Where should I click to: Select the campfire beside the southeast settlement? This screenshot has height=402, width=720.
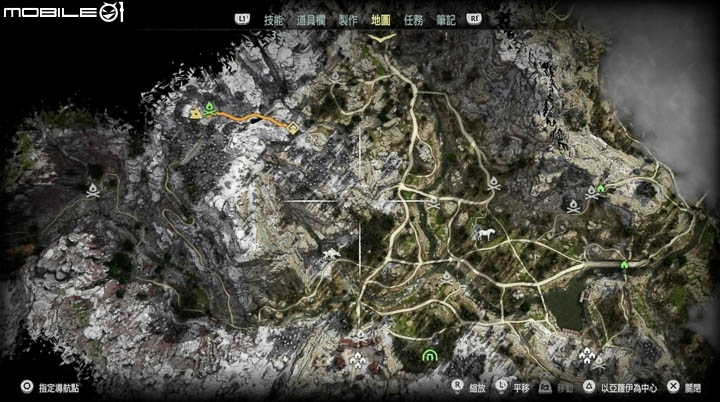pyautogui.click(x=599, y=363)
